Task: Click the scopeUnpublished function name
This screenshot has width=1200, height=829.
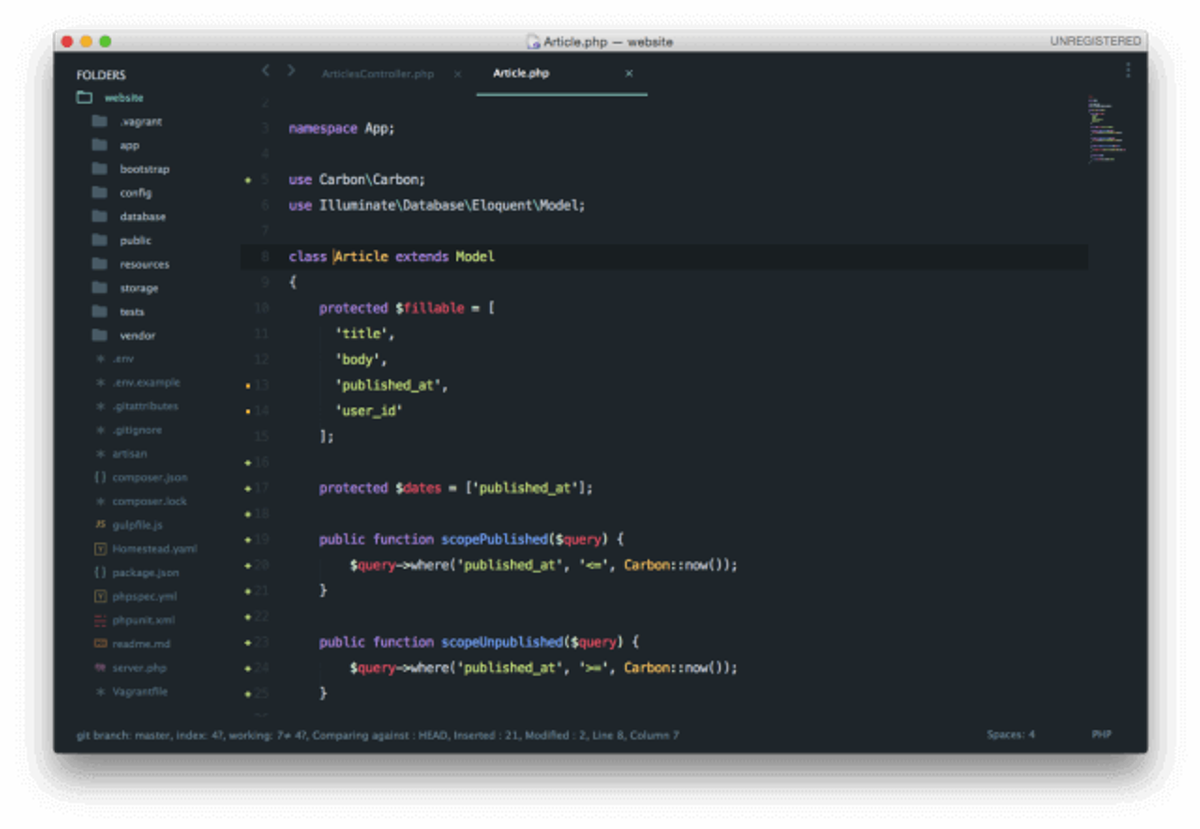Action: pyautogui.click(x=502, y=642)
